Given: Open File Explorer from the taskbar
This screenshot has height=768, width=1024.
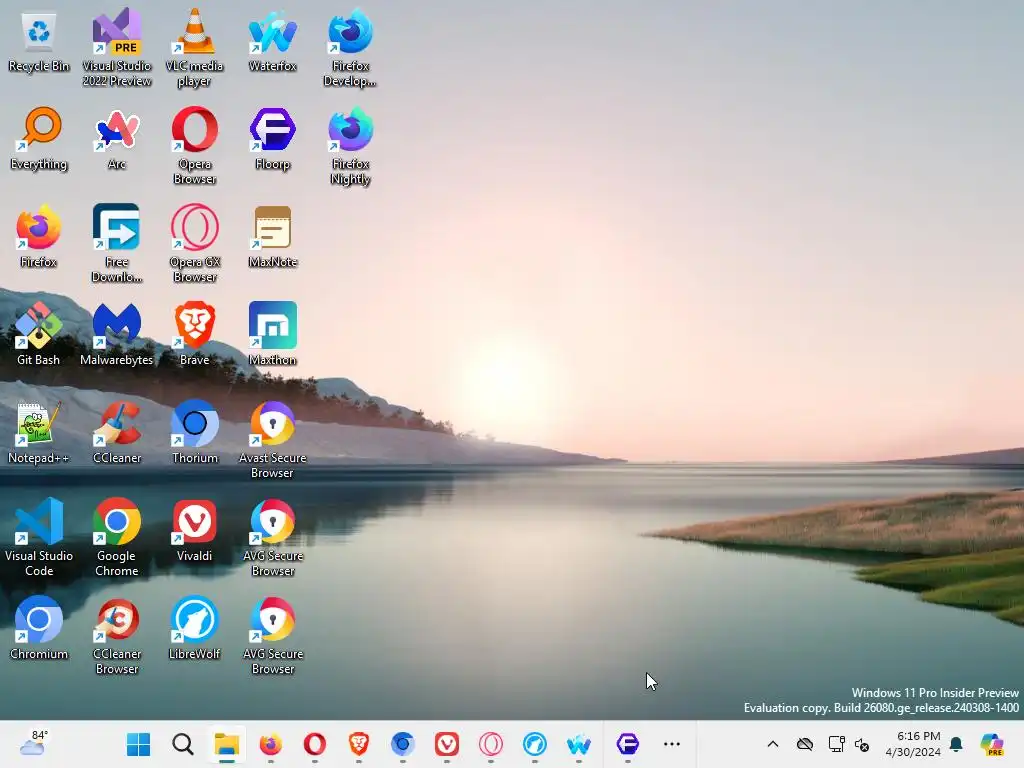Looking at the screenshot, I should (227, 744).
